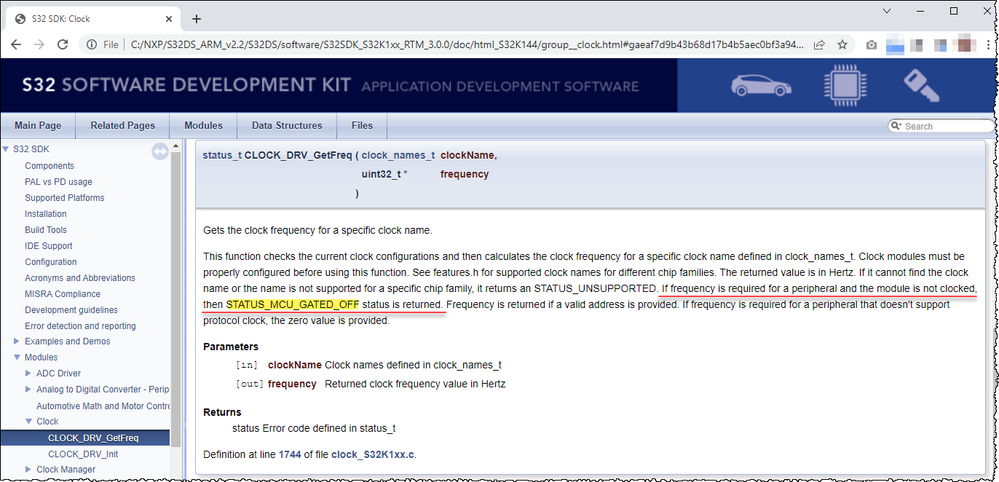Expand the Clock Manager node
Screen dimensions: 999x482
pyautogui.click(x=28, y=469)
